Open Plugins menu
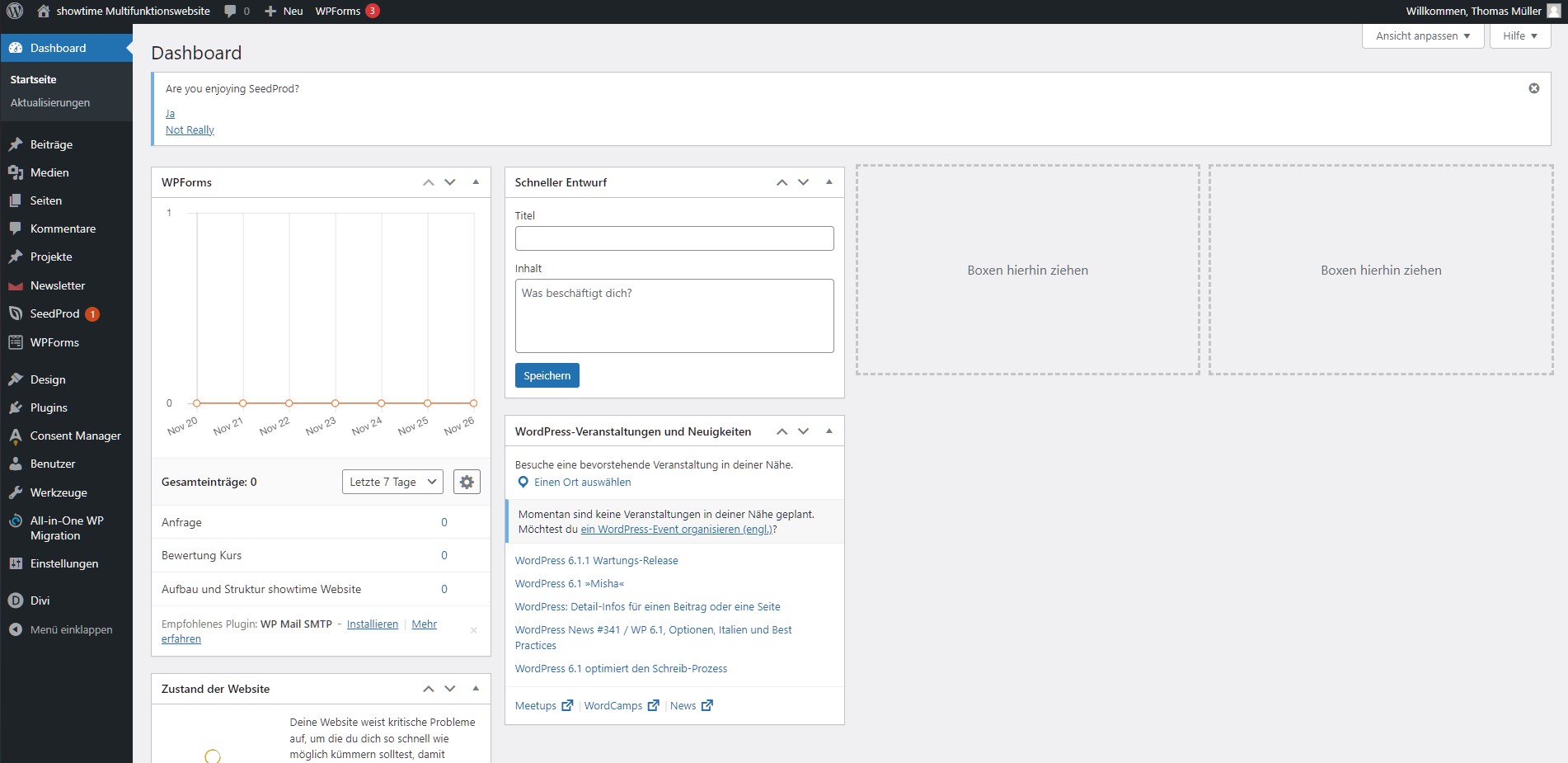1568x763 pixels. tap(66, 407)
